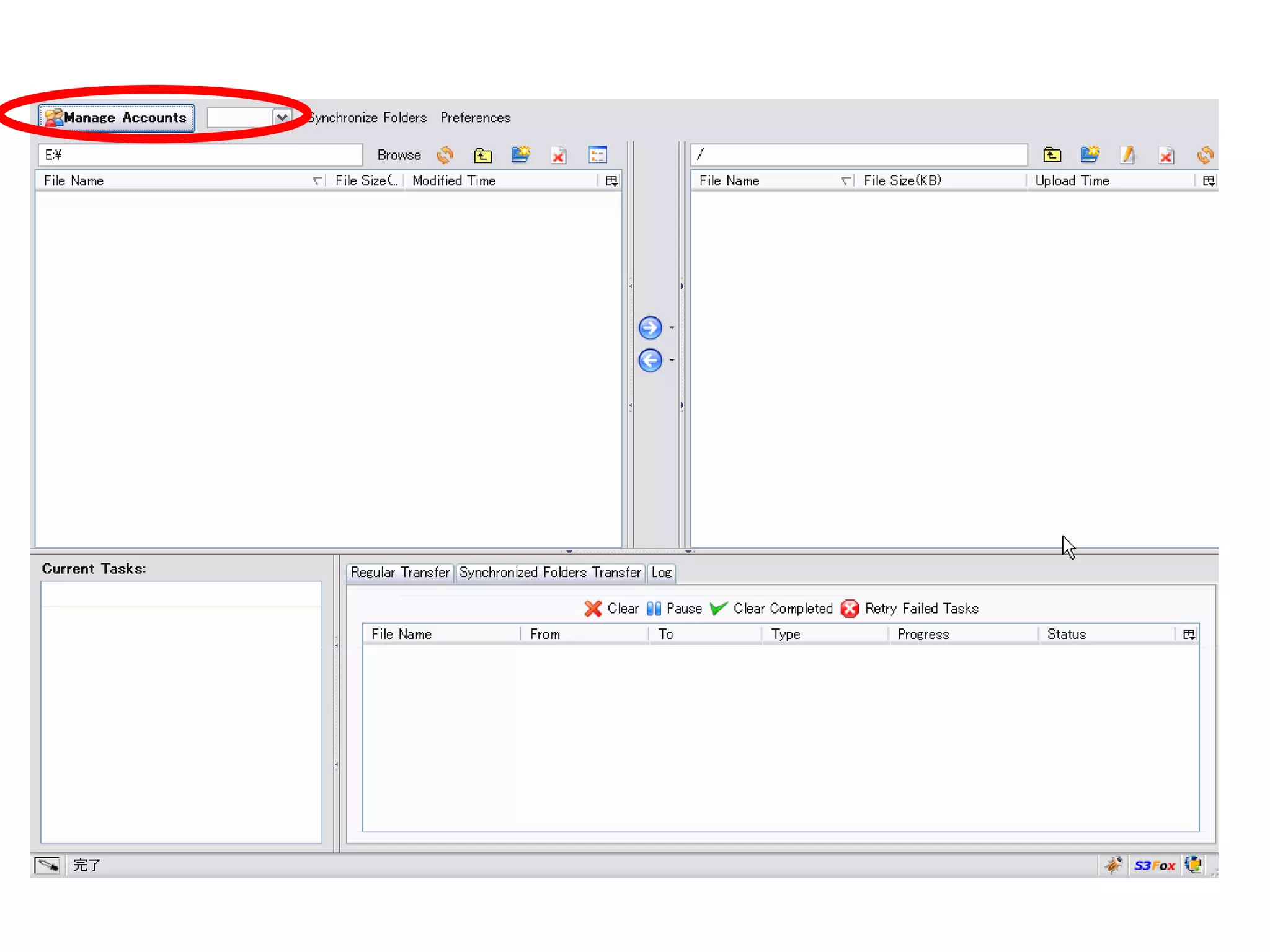Click the pencil edit icon in remote pane
The image size is (1270, 952).
coord(1128,155)
